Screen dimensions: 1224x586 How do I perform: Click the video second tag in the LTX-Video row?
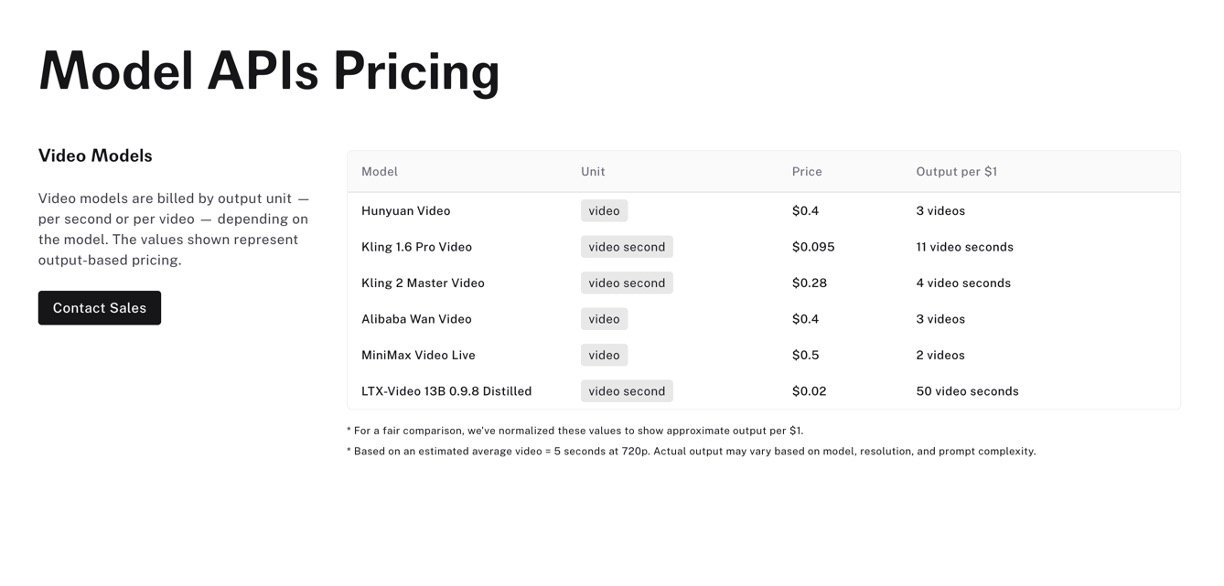627,391
